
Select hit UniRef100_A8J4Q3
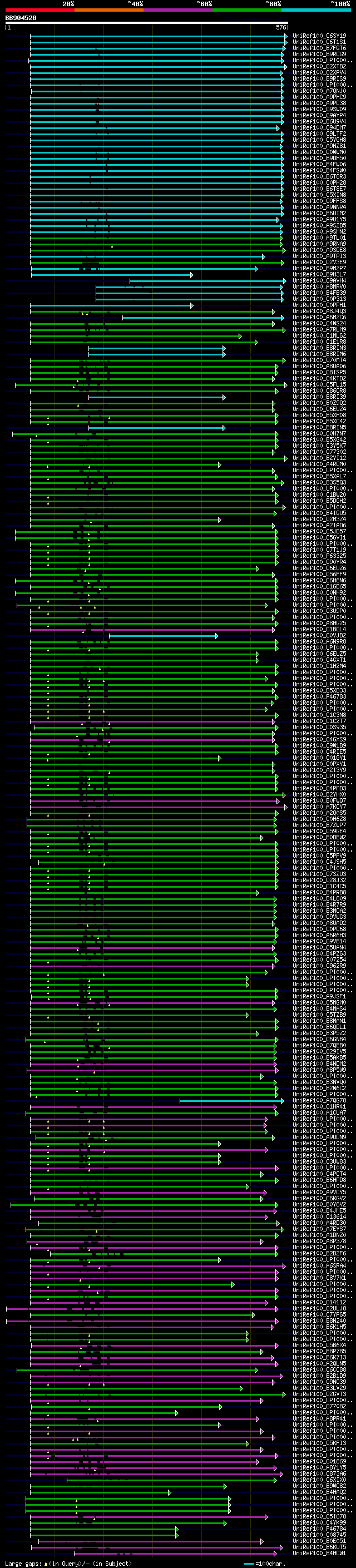pos(319,311)
